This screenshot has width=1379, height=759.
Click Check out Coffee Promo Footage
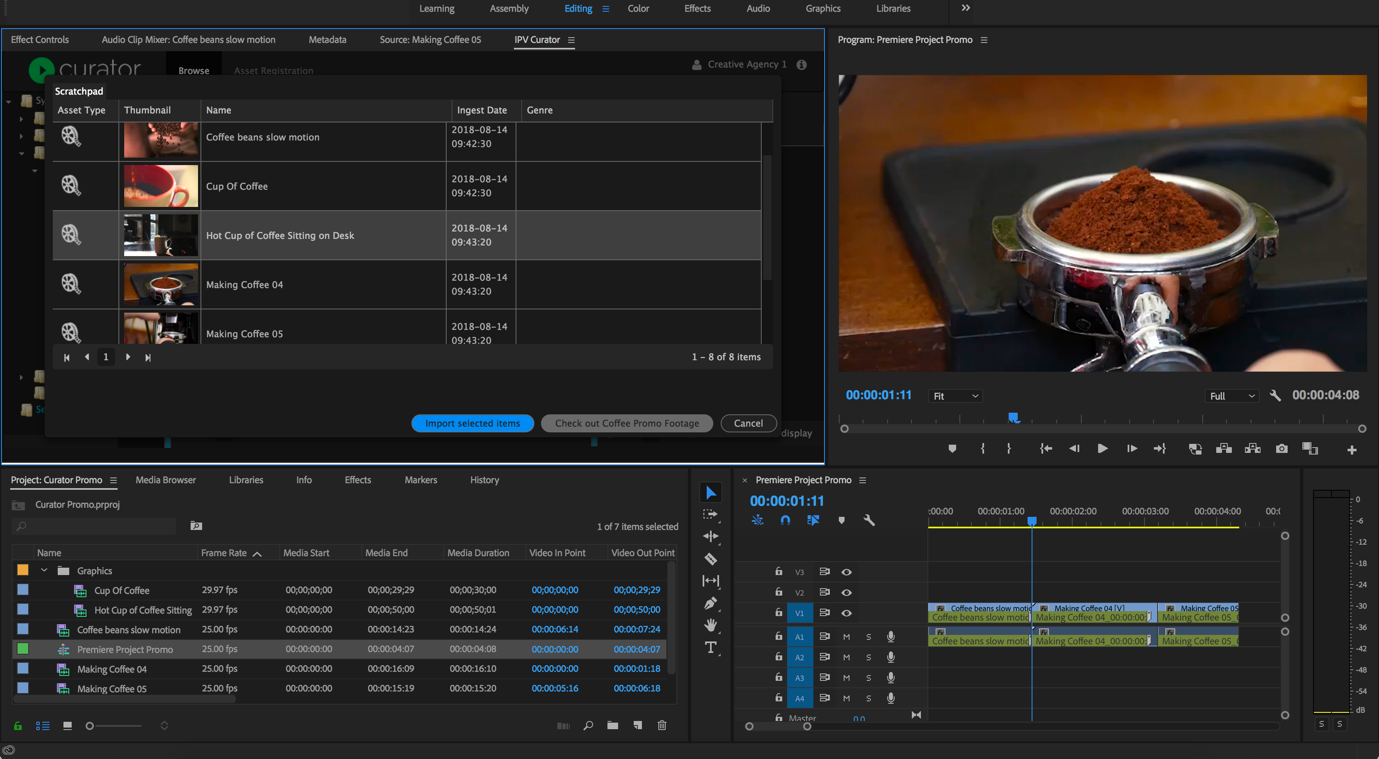click(x=627, y=423)
